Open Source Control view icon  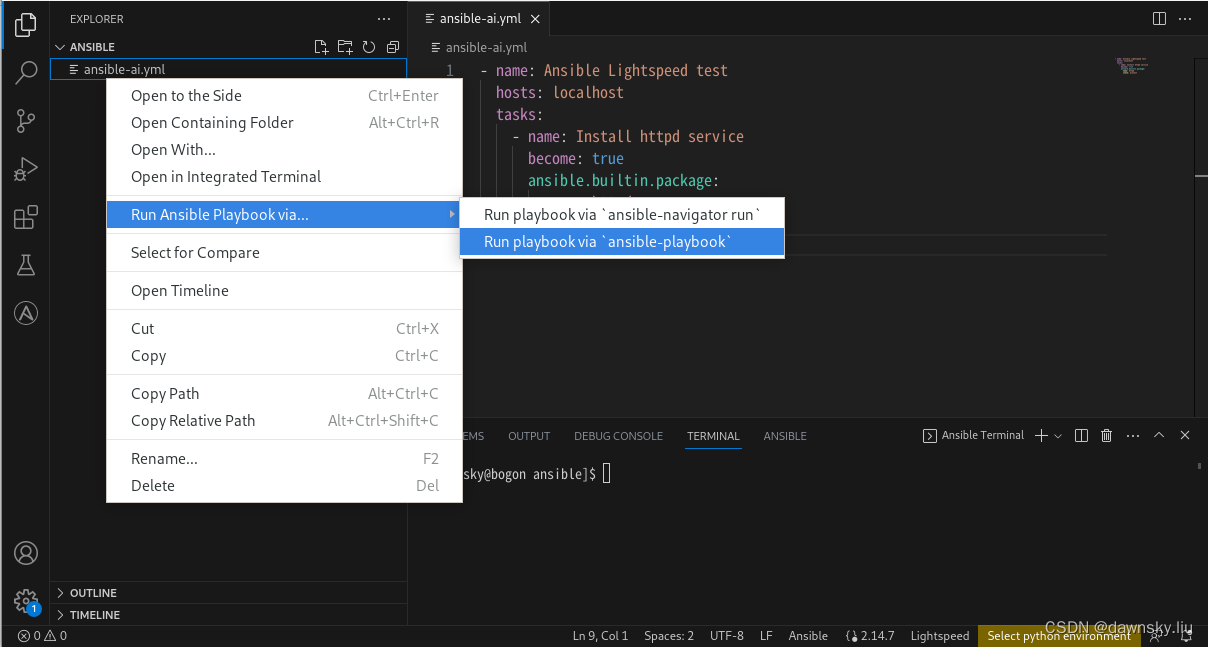tap(26, 121)
